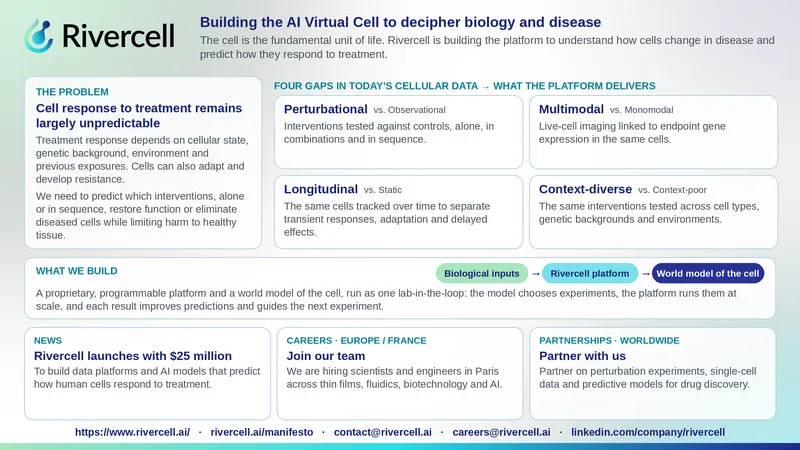Click 'Treatment response depends on cellular state' paragraph
Image resolution: width=800 pixels, height=450 pixels.
142,159
